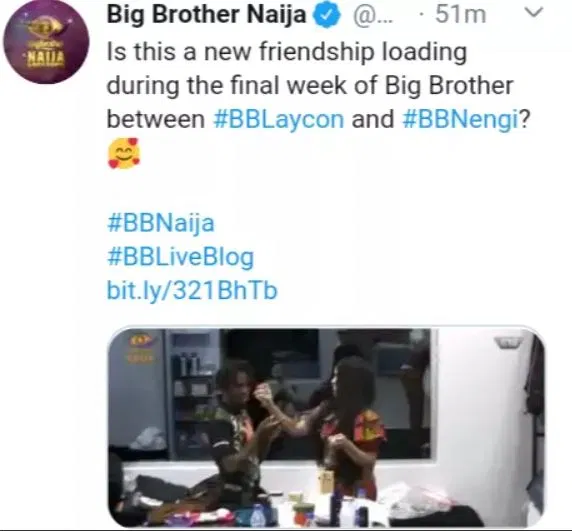This screenshot has height=531, width=572.
Task: Click the NAIJA text in avatar logo
Action: coord(46,57)
